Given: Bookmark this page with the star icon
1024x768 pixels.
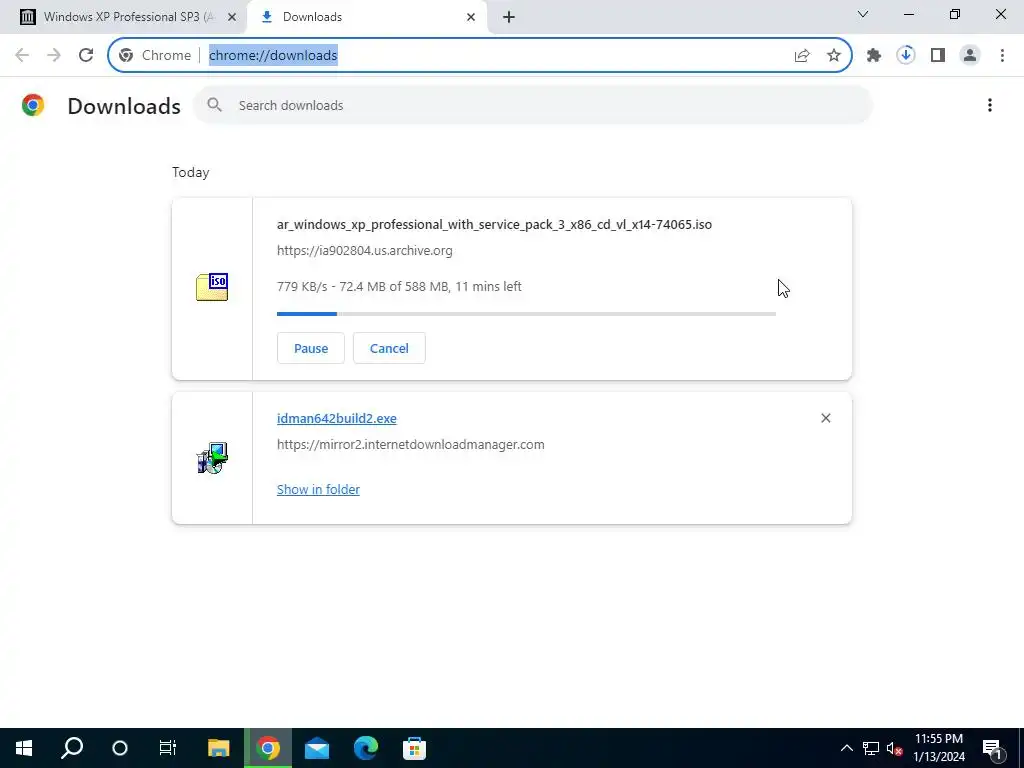Looking at the screenshot, I should coord(834,56).
